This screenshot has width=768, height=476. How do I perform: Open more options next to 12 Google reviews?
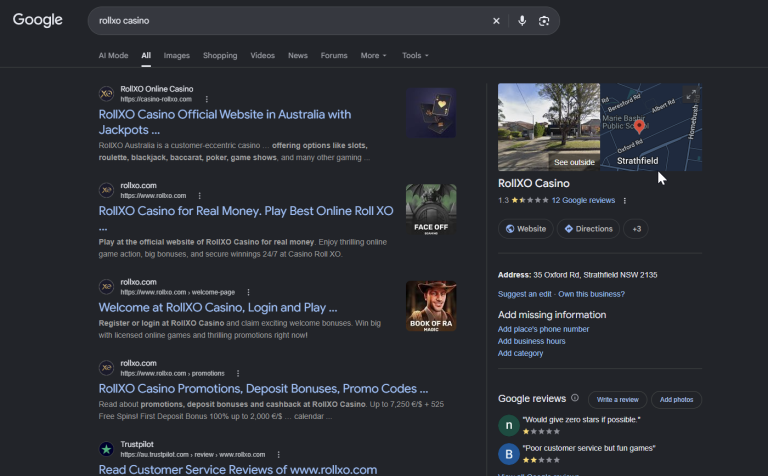pyautogui.click(x=624, y=200)
